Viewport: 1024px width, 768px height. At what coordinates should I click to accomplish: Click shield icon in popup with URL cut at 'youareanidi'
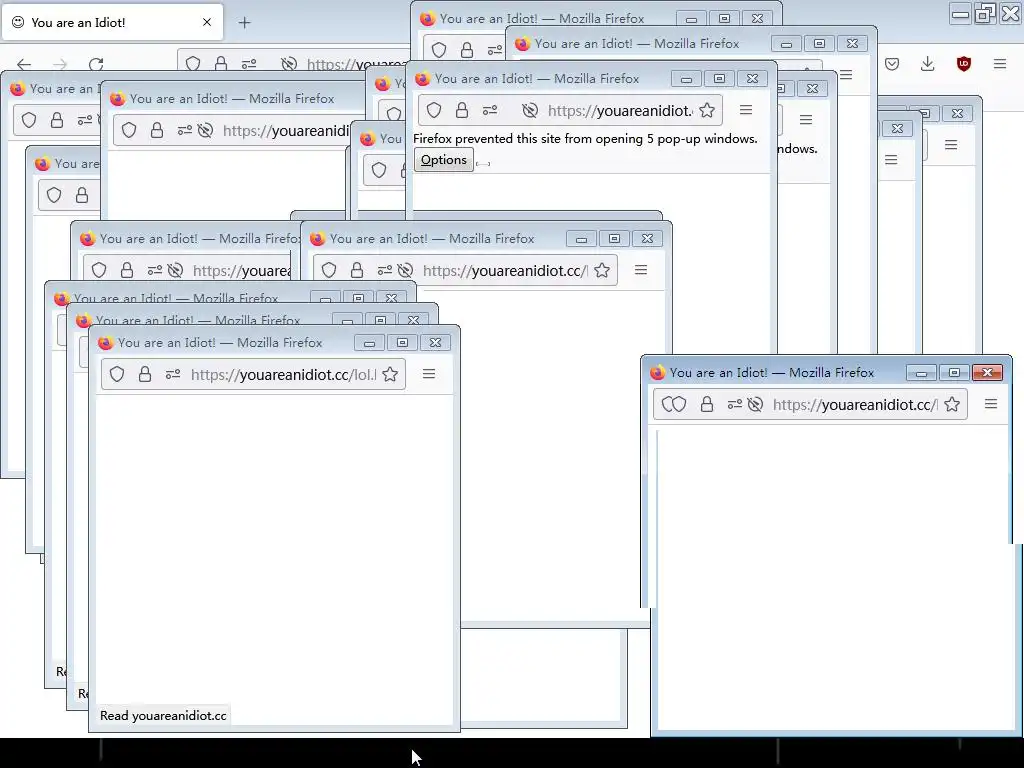pyautogui.click(x=129, y=131)
